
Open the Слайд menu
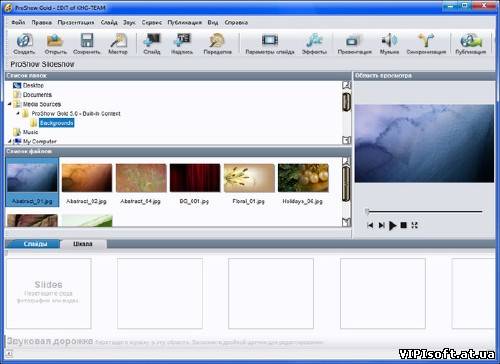click(x=109, y=22)
